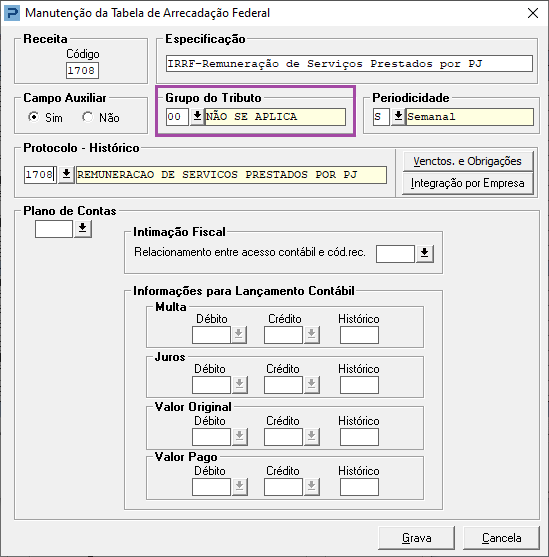Click Grava button to save

[x=416, y=538]
